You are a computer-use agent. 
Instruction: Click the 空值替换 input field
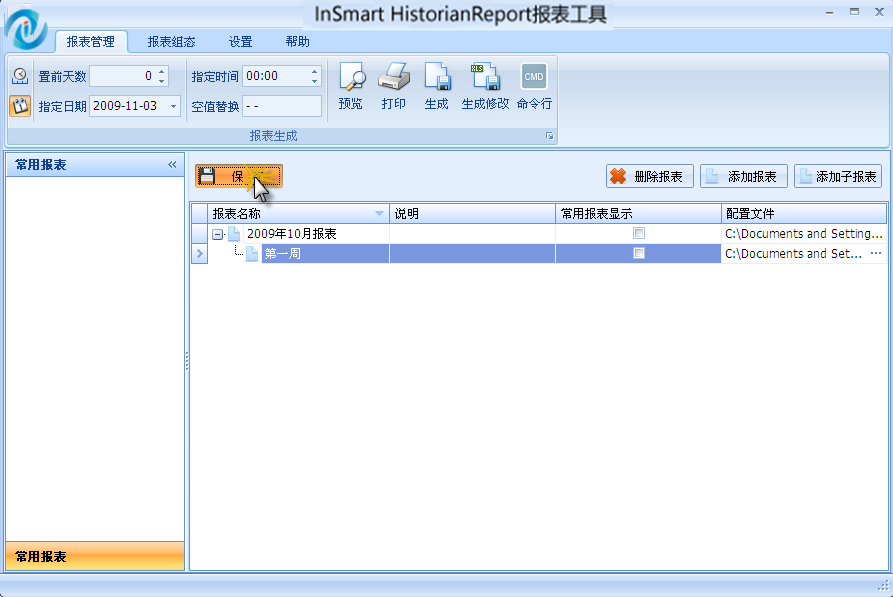(x=282, y=107)
